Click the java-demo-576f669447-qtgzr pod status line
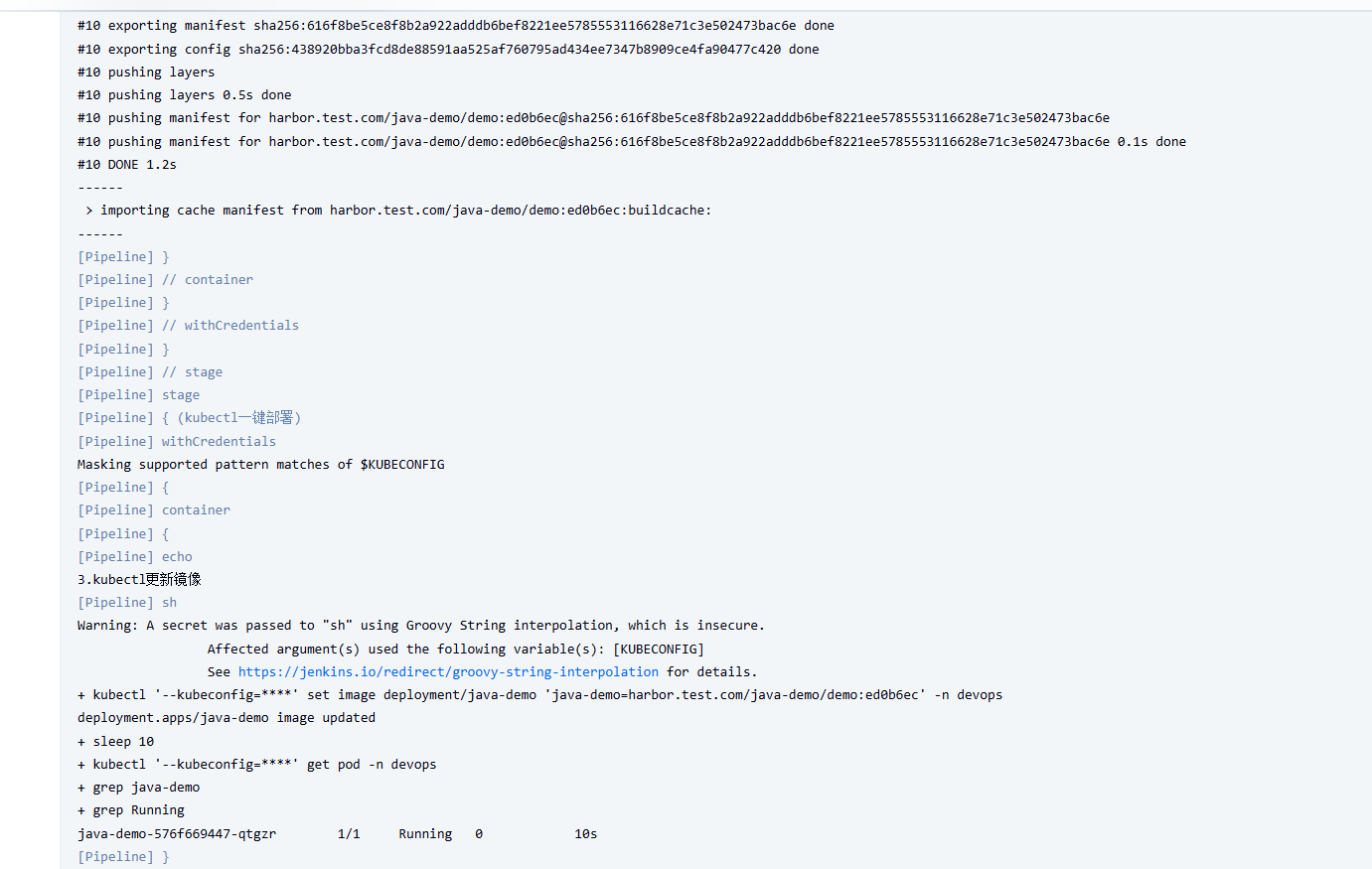Image resolution: width=1372 pixels, height=869 pixels. (337, 834)
